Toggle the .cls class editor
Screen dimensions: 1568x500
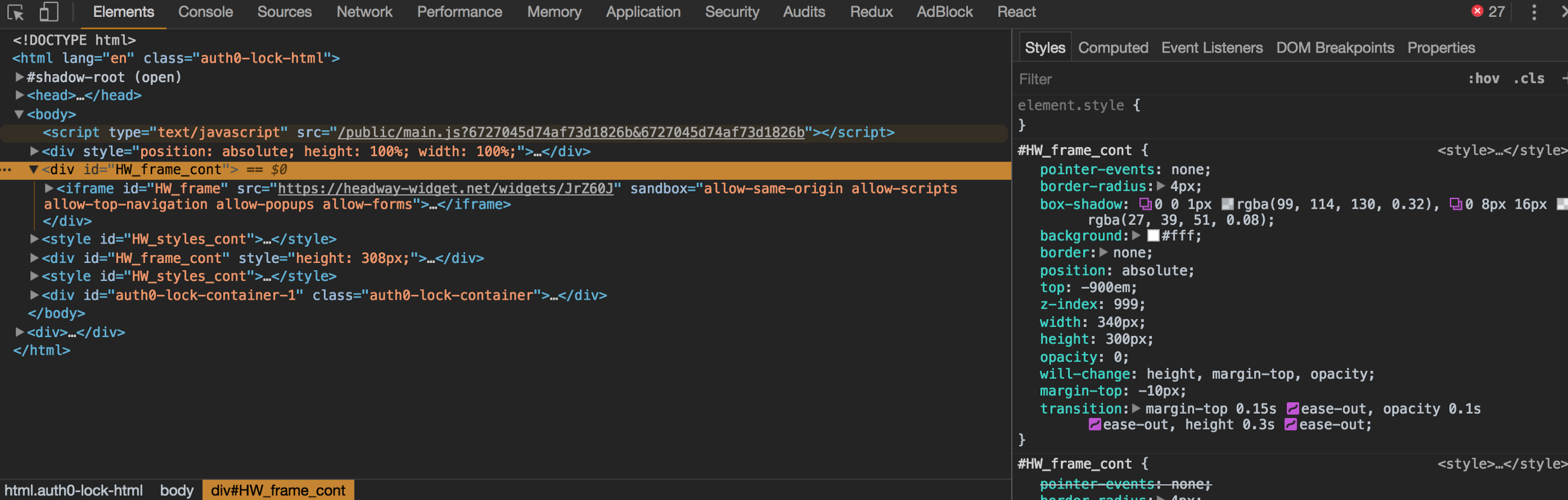[1528, 78]
